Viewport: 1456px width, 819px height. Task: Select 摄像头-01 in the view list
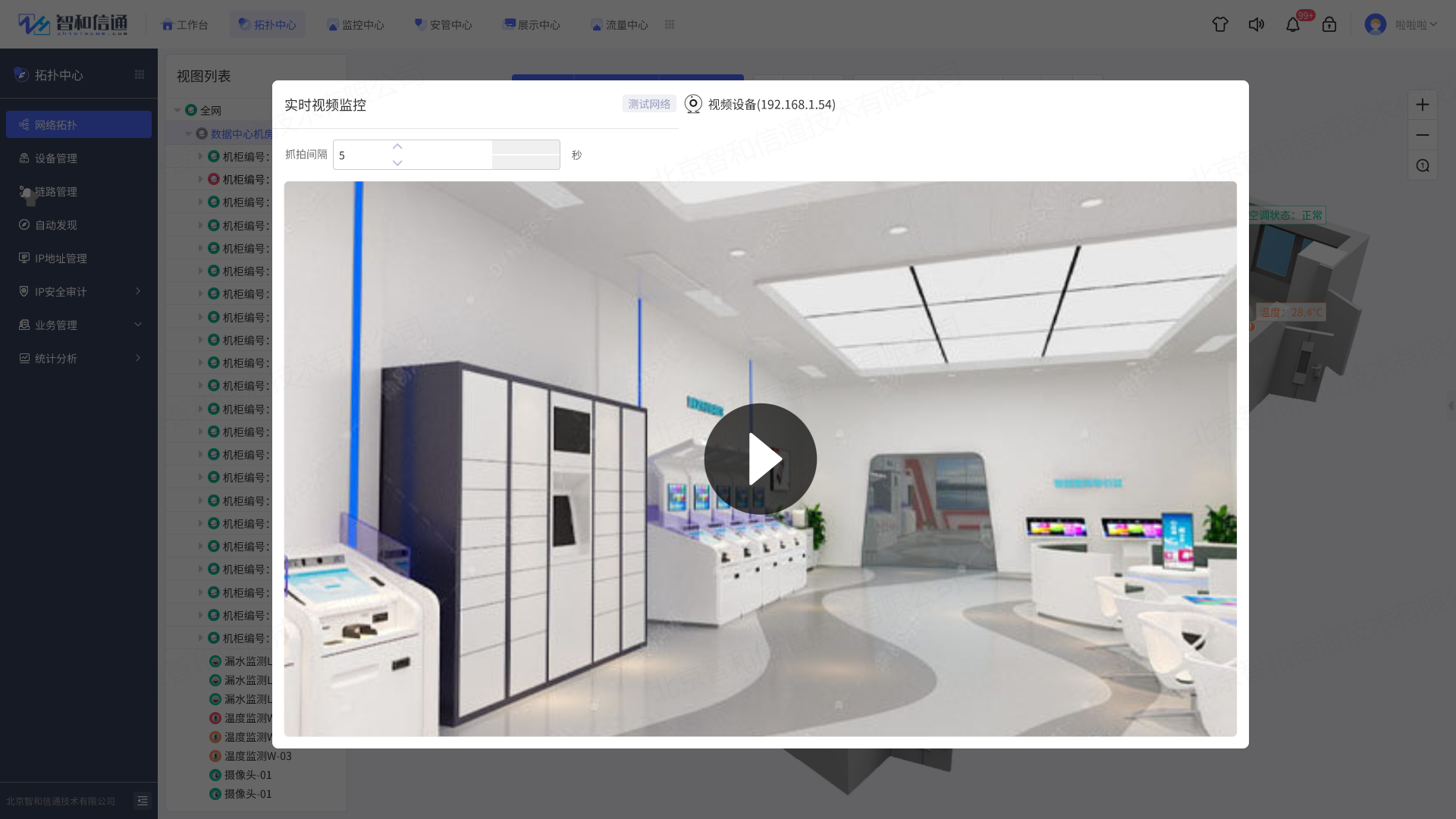[247, 775]
